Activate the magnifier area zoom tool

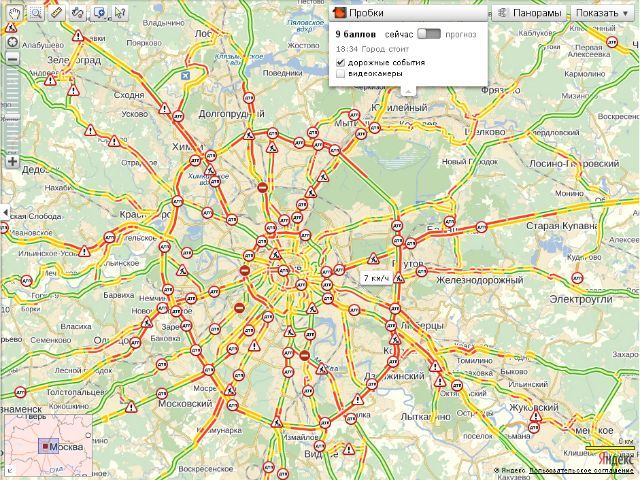[36, 13]
